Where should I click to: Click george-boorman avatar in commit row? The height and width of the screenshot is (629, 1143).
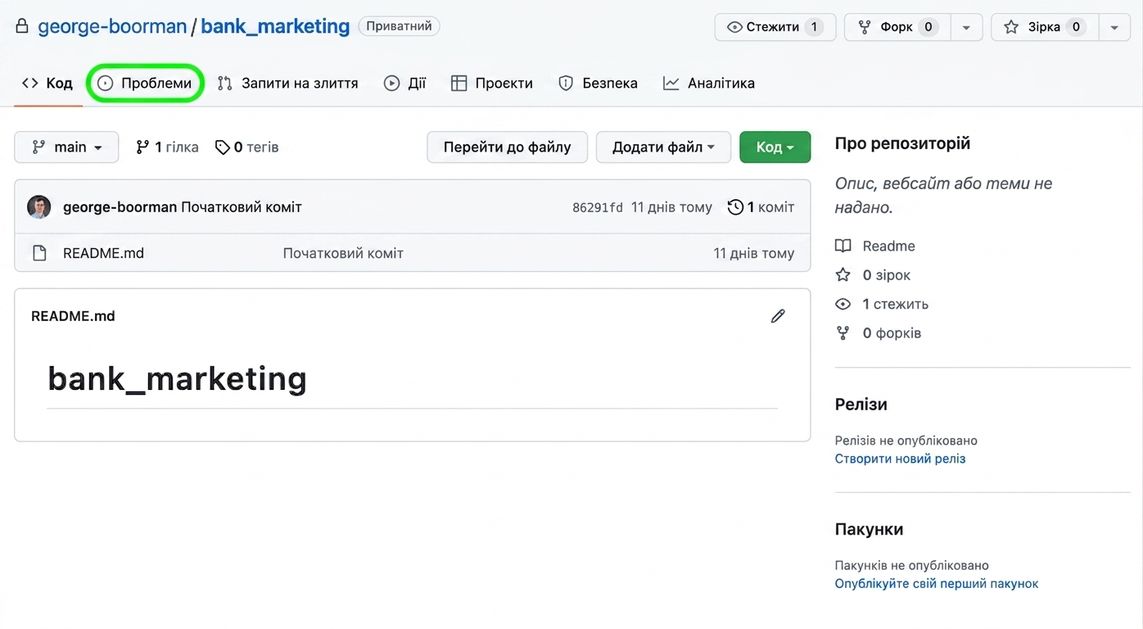click(x=39, y=207)
